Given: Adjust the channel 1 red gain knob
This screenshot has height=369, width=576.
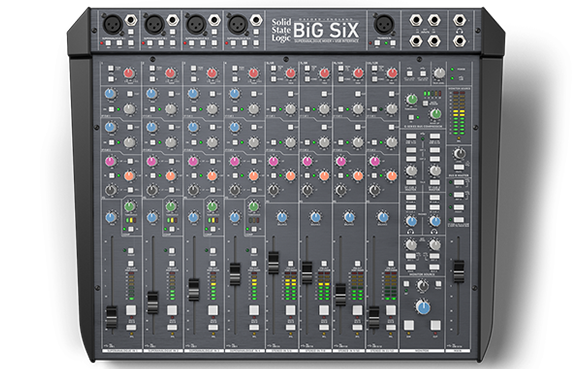Looking at the screenshot, I should (128, 73).
